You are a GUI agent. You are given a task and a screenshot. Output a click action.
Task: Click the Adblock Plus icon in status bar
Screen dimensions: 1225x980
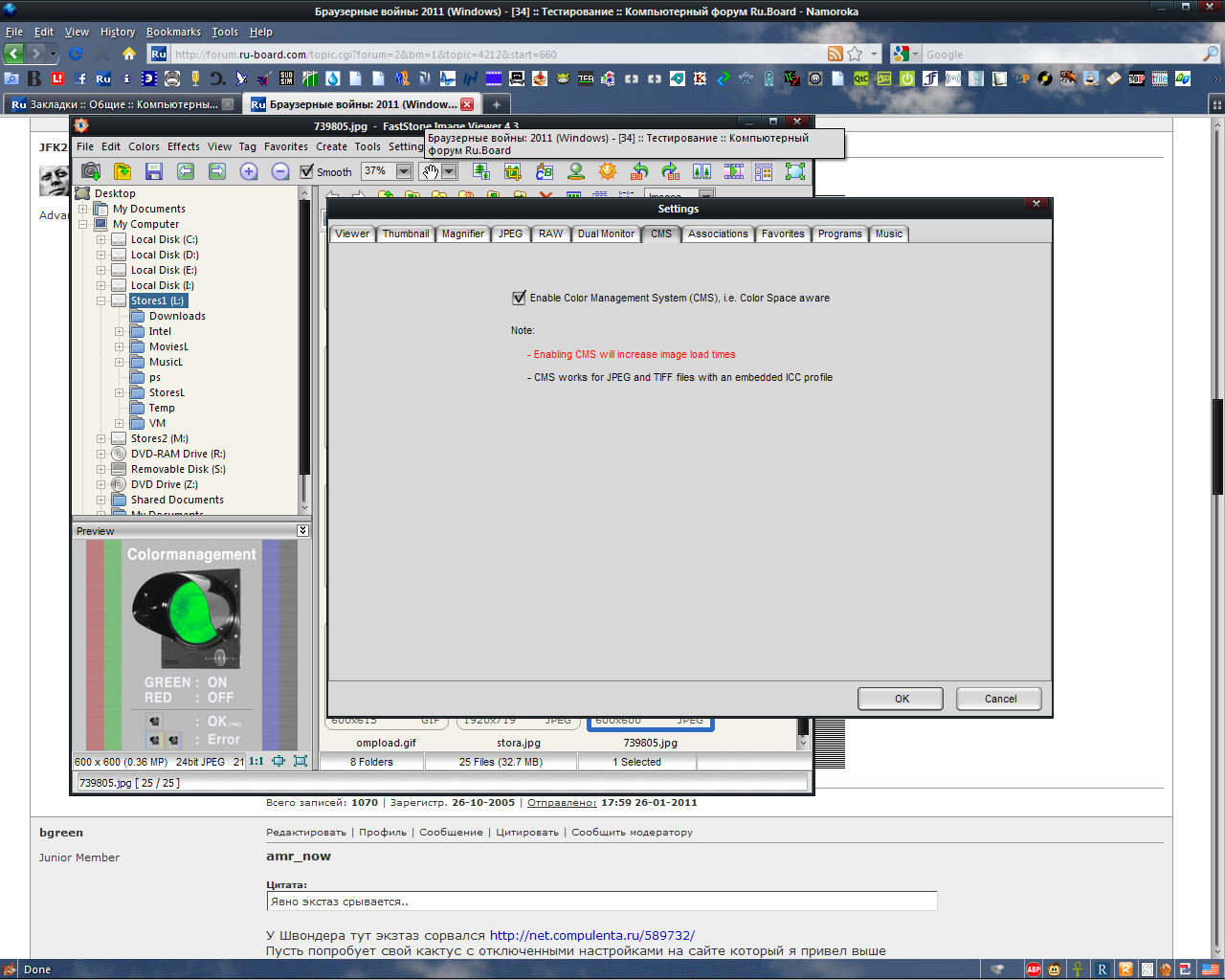point(1034,969)
